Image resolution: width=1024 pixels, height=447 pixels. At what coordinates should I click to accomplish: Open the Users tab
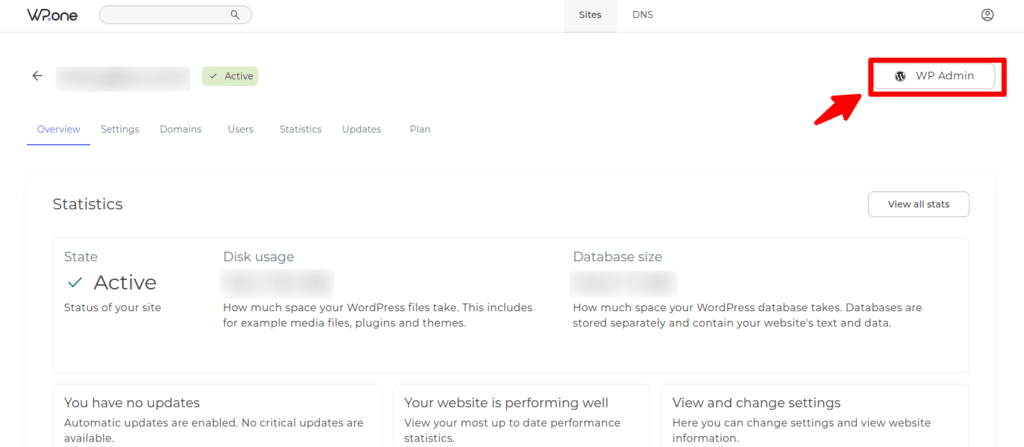coord(240,129)
